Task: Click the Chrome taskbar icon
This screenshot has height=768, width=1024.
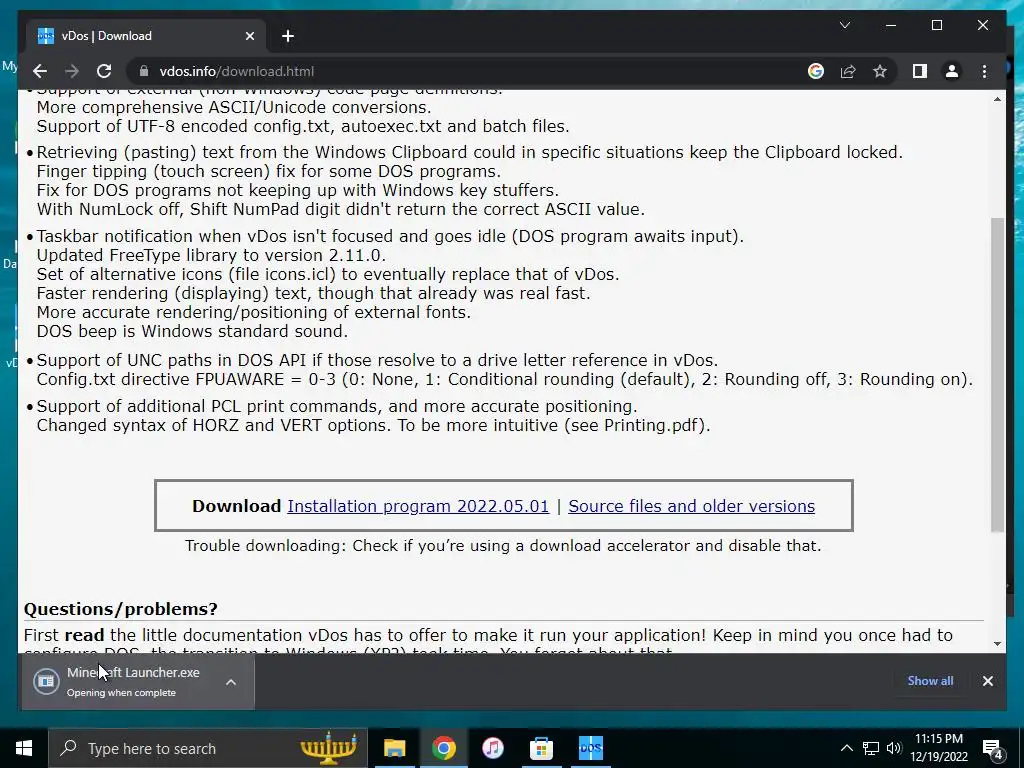Action: tap(443, 748)
